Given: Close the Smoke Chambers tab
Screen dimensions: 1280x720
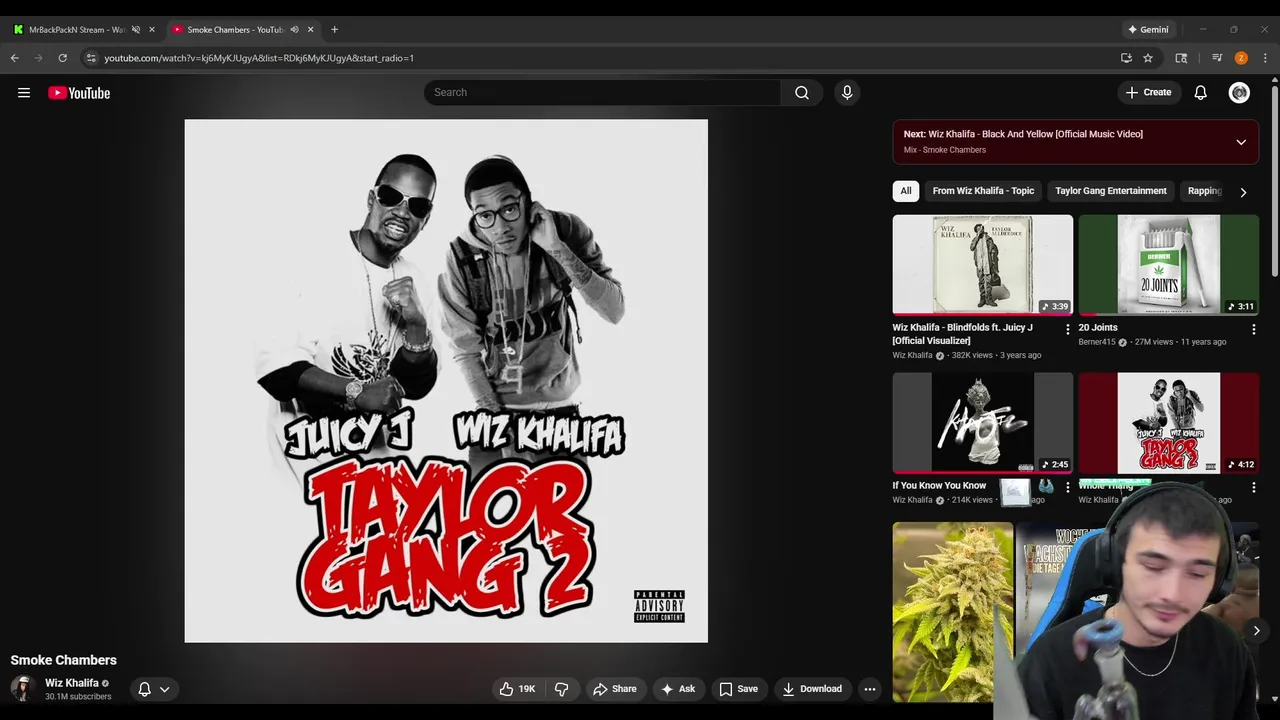Looking at the screenshot, I should point(310,29).
